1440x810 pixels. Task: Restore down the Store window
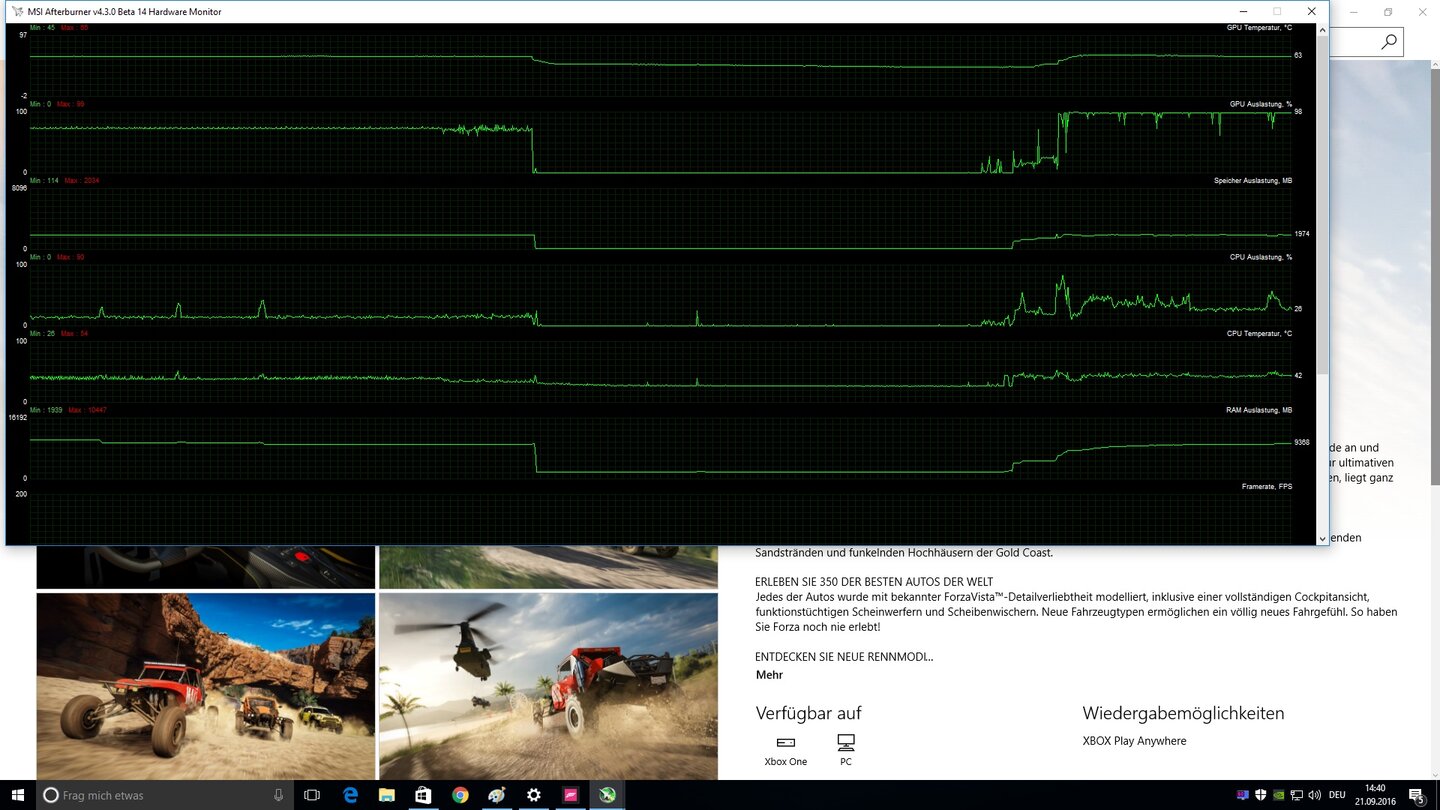pos(1388,12)
